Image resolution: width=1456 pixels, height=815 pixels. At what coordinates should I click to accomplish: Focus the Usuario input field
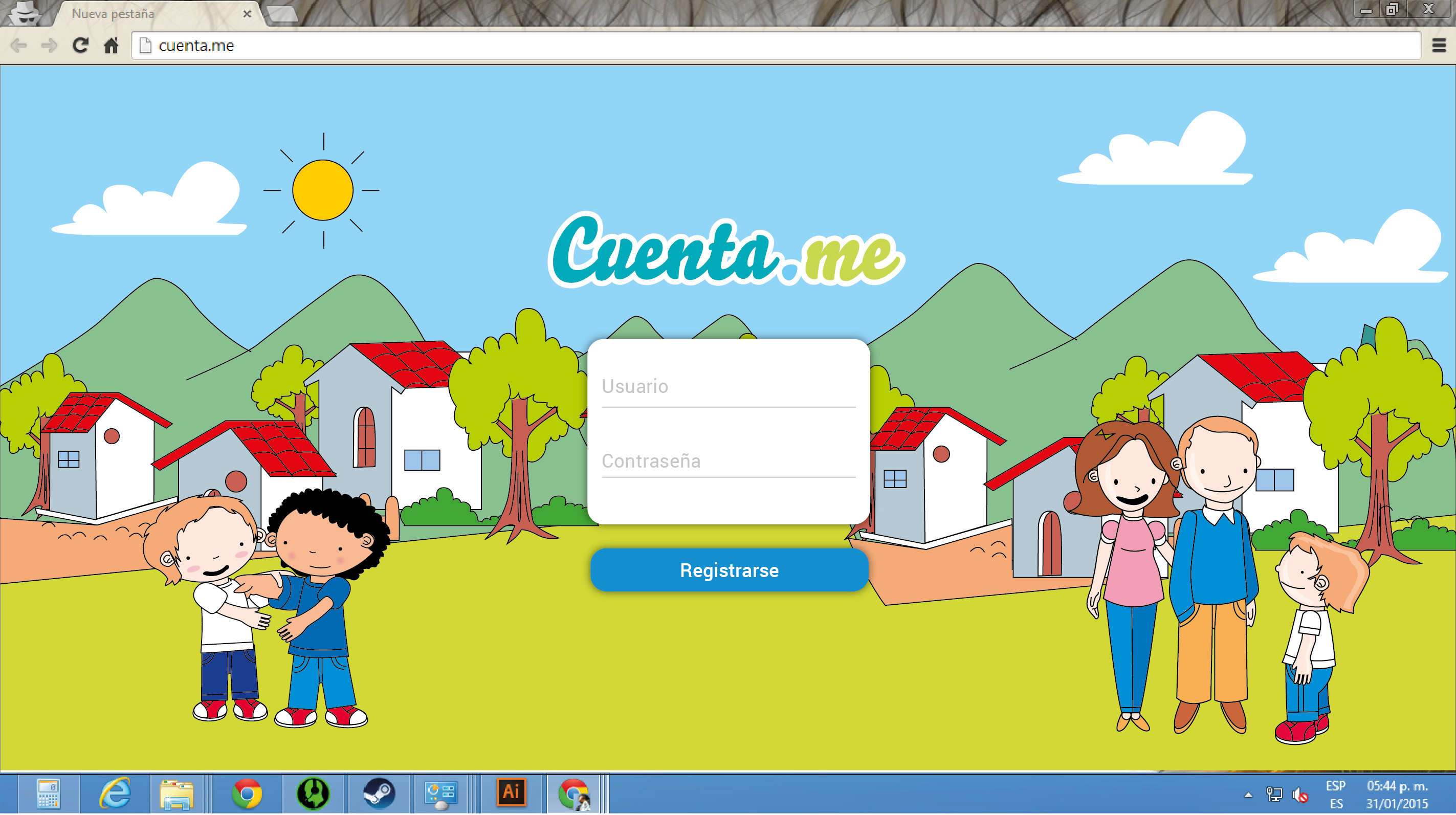pos(728,387)
